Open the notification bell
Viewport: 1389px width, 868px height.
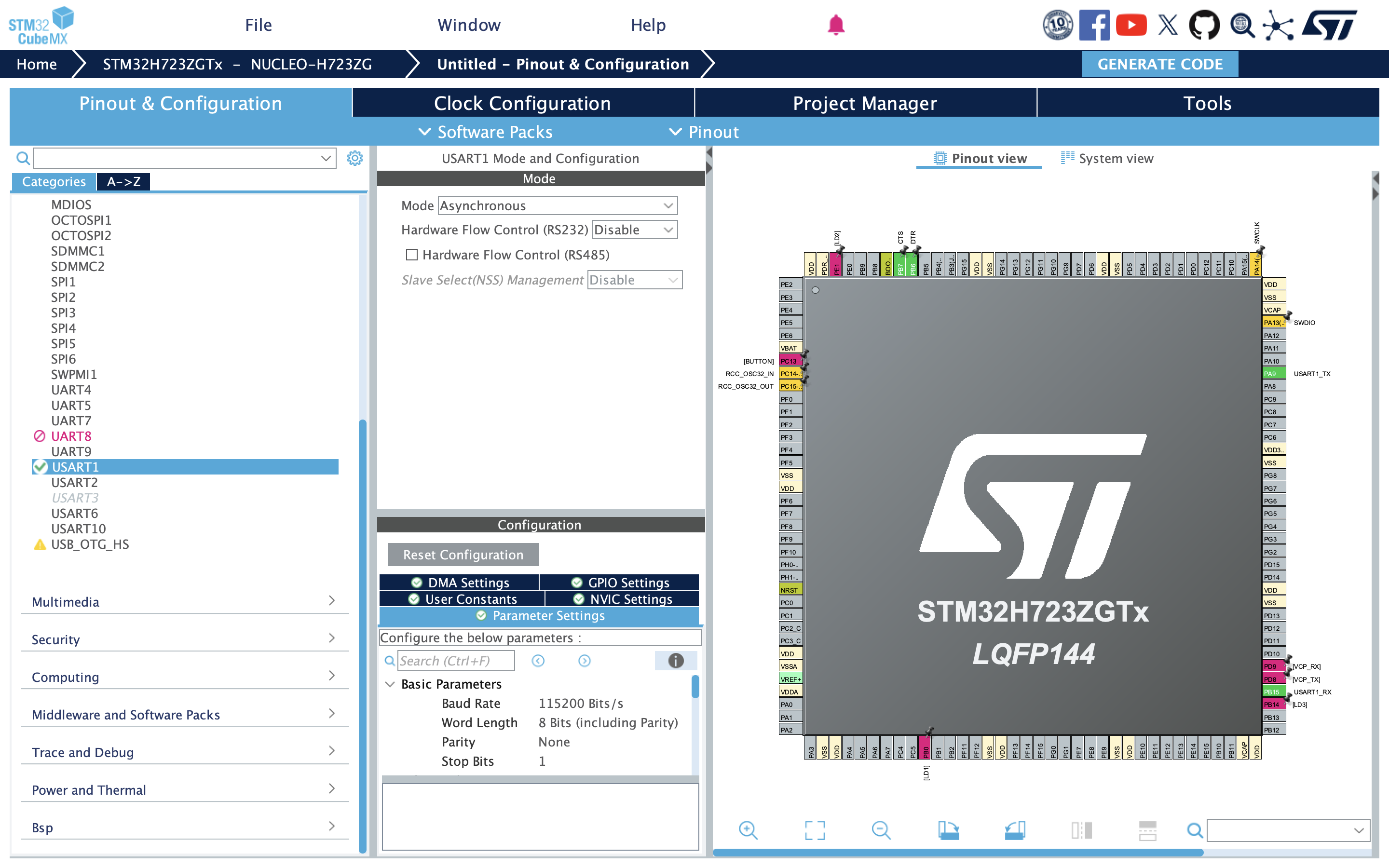click(836, 25)
